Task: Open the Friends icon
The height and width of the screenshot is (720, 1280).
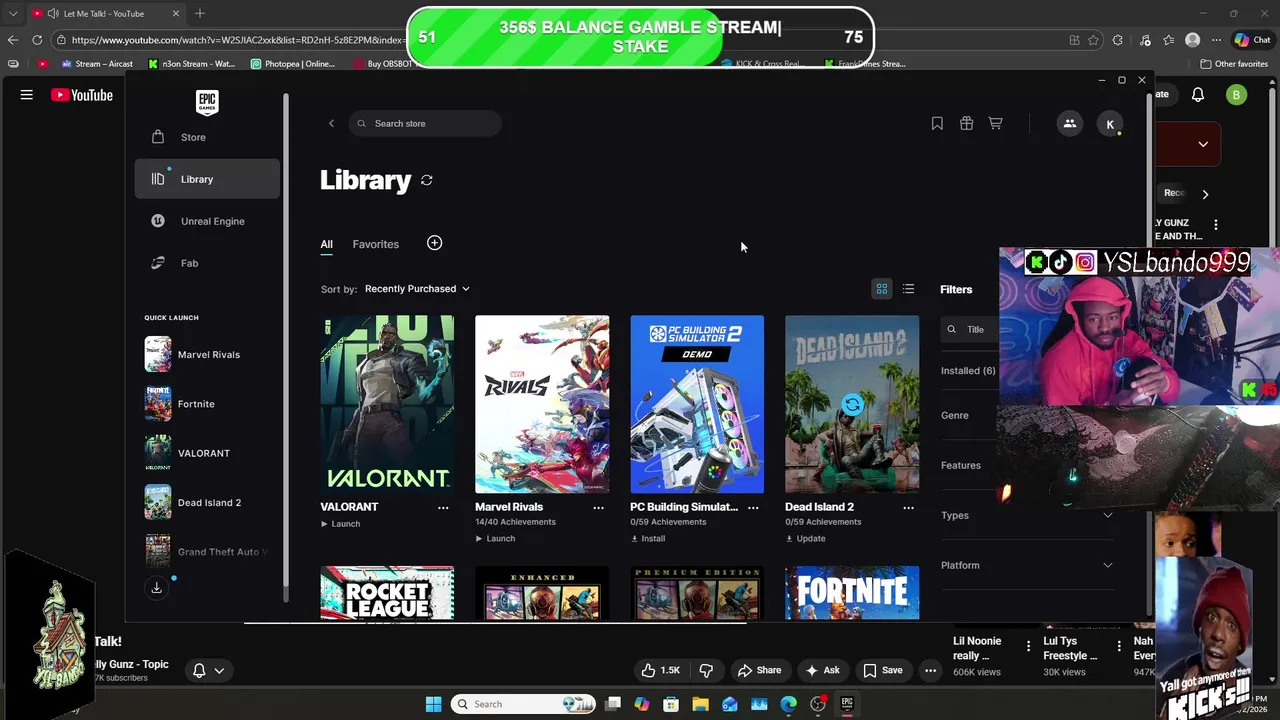Action: tap(1069, 123)
